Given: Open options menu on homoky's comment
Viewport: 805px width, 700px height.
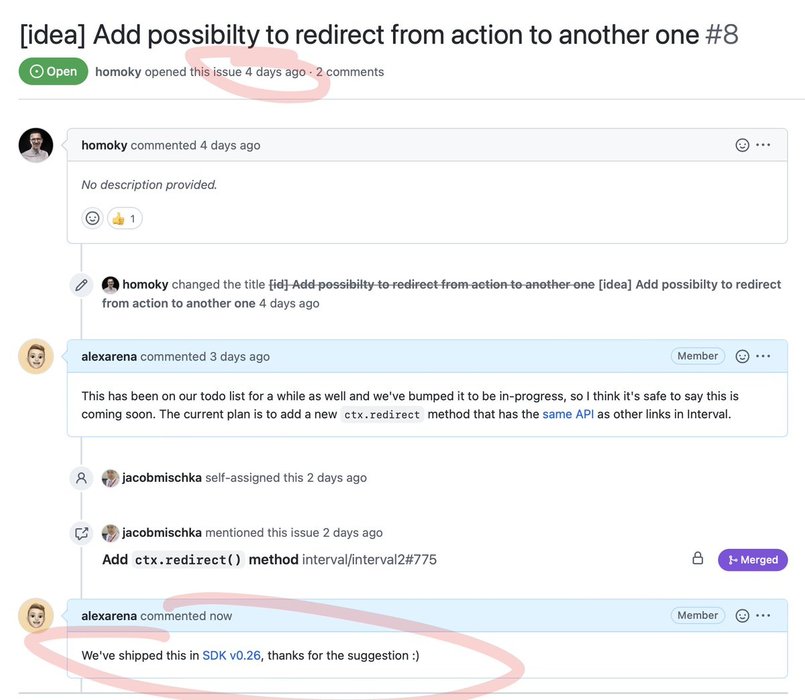Looking at the screenshot, I should pos(764,145).
